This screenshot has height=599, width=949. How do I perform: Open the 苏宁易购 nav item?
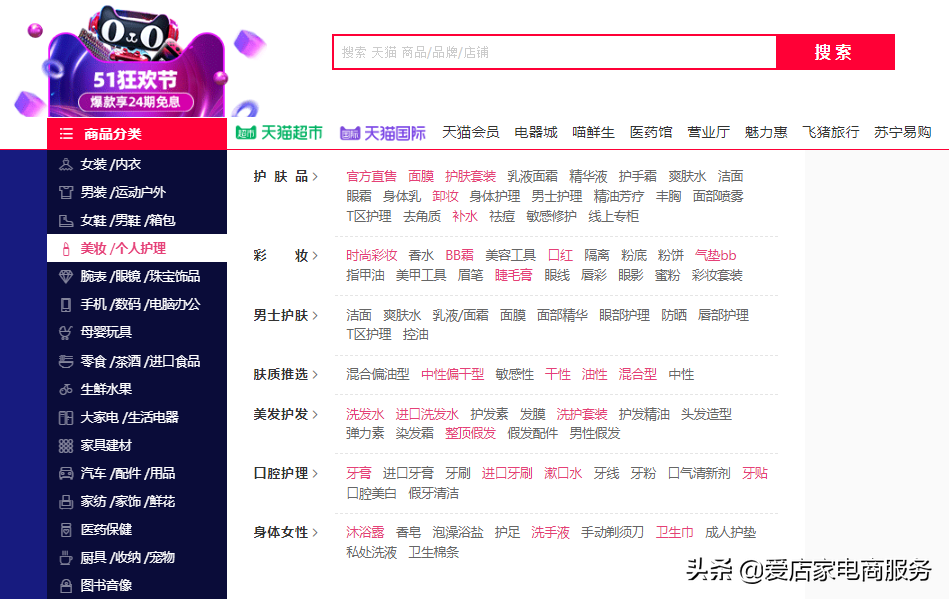[x=902, y=133]
